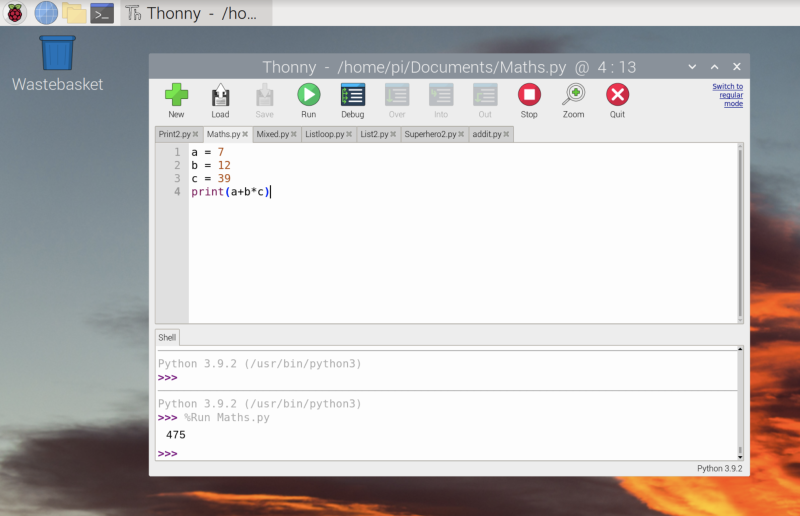Start the Debug tool
Viewport: 800px width, 516px height.
tap(353, 95)
